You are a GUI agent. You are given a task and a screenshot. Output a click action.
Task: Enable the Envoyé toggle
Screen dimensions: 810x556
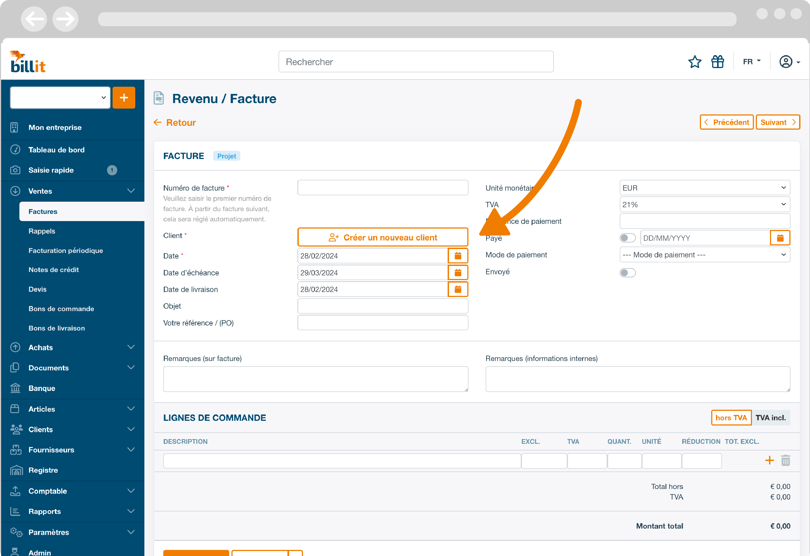627,272
